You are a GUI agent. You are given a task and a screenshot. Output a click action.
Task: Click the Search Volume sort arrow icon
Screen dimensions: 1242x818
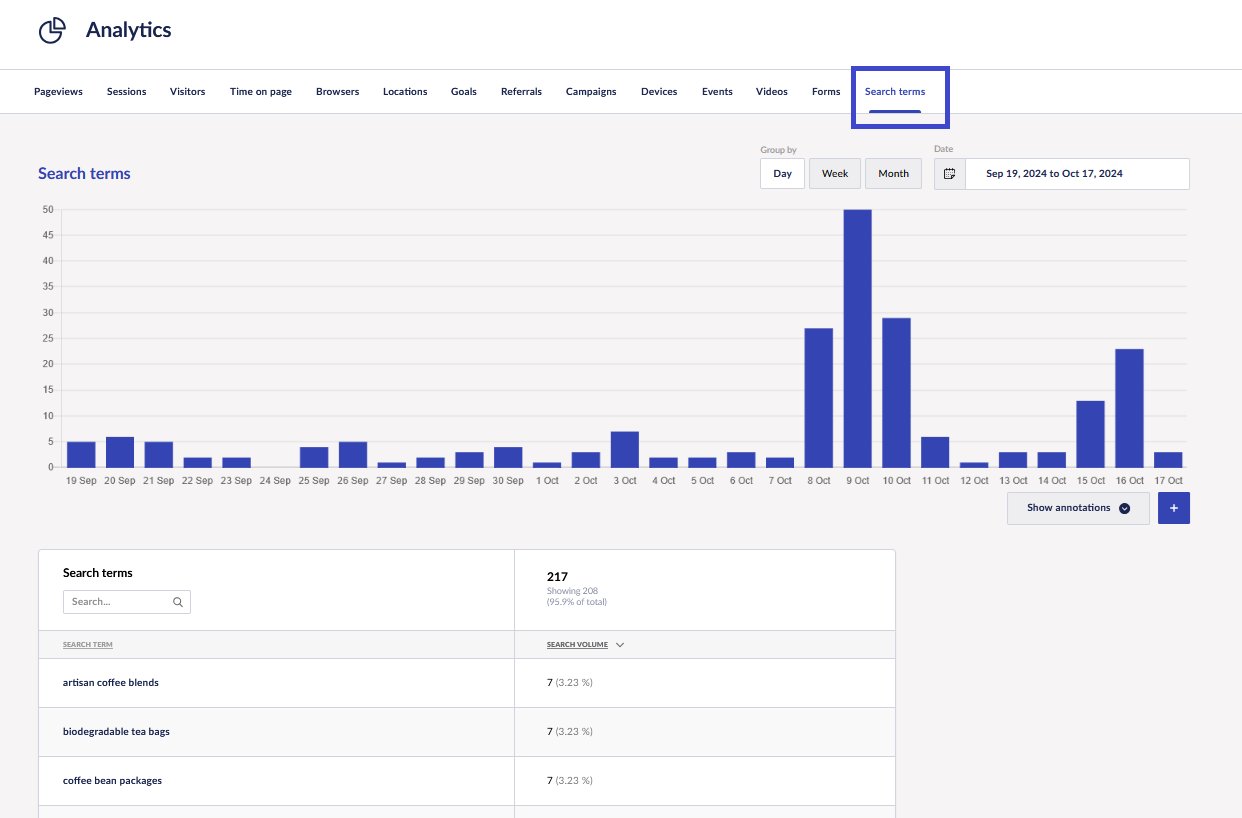pos(620,645)
